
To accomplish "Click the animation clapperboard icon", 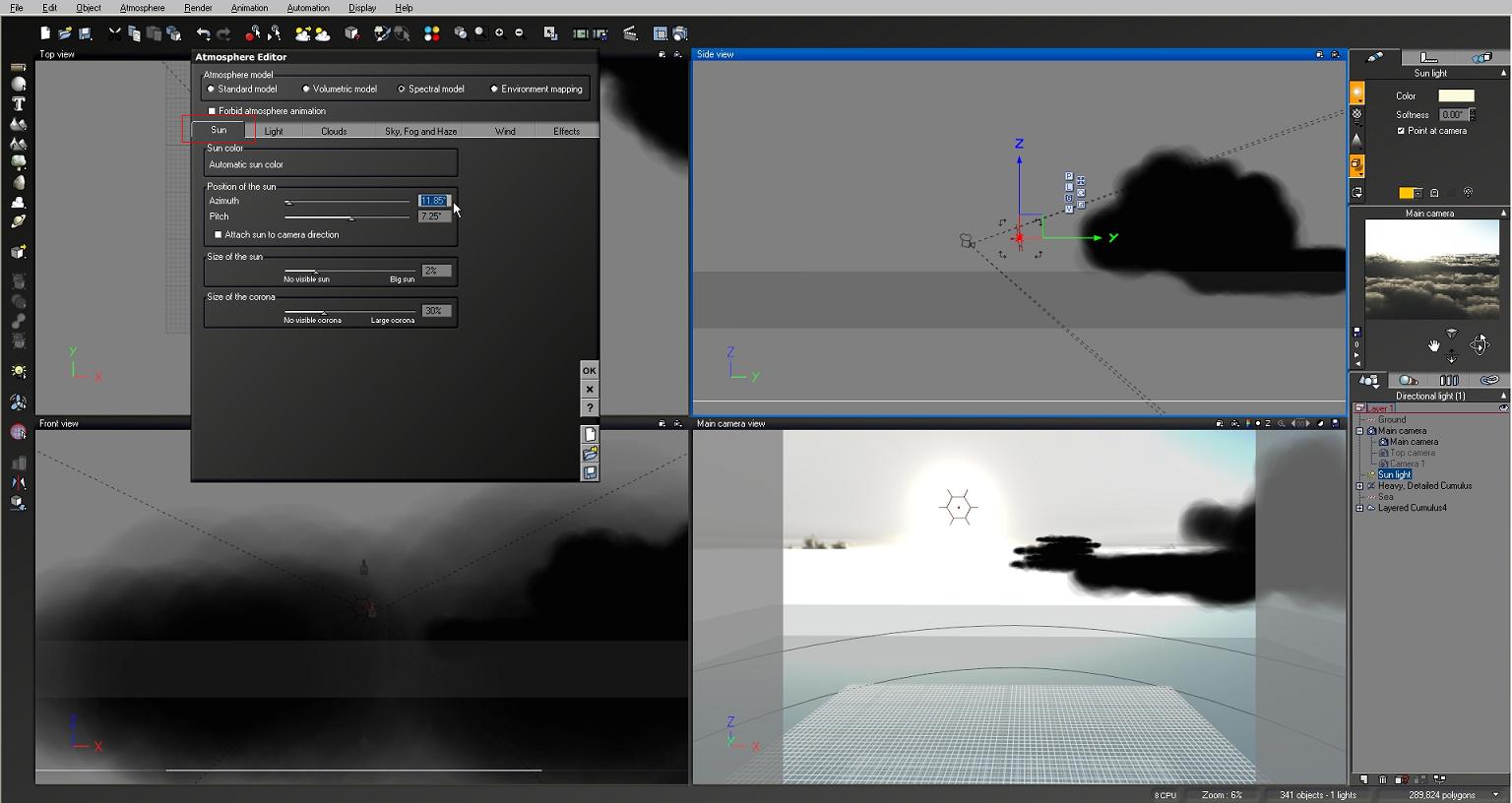I will (630, 33).
